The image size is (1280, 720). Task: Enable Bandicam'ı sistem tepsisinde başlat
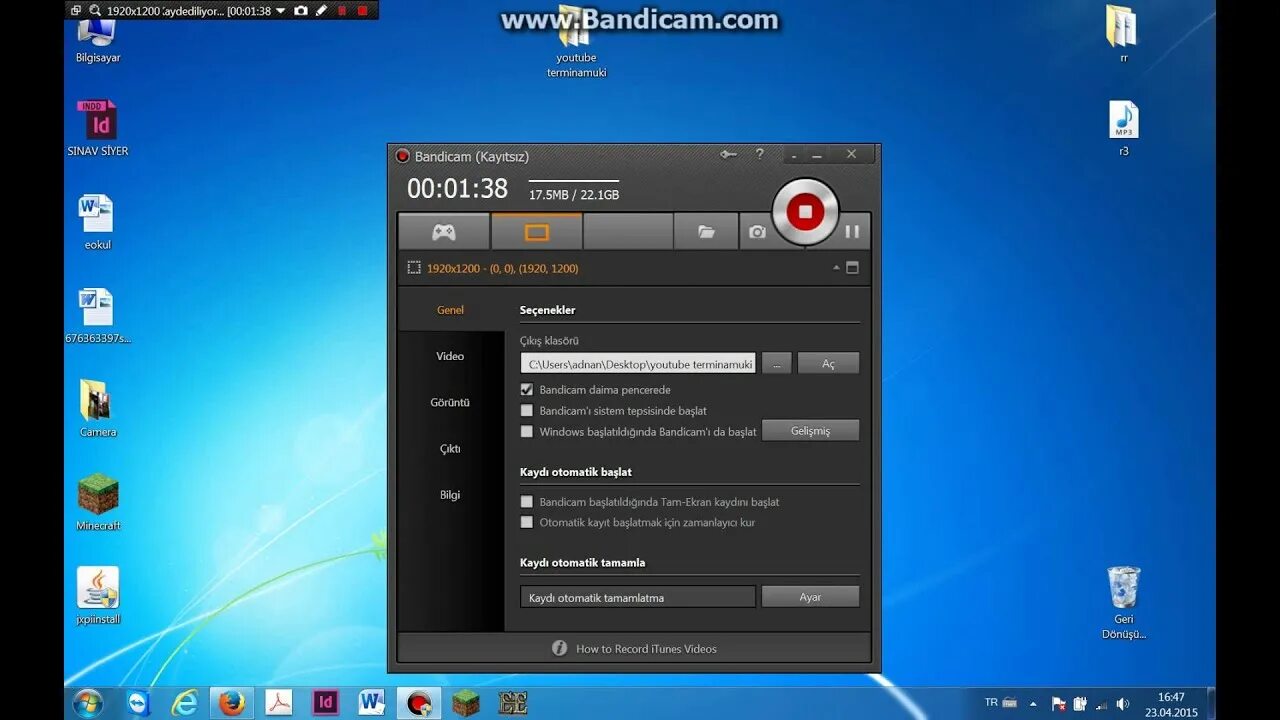pyautogui.click(x=527, y=411)
